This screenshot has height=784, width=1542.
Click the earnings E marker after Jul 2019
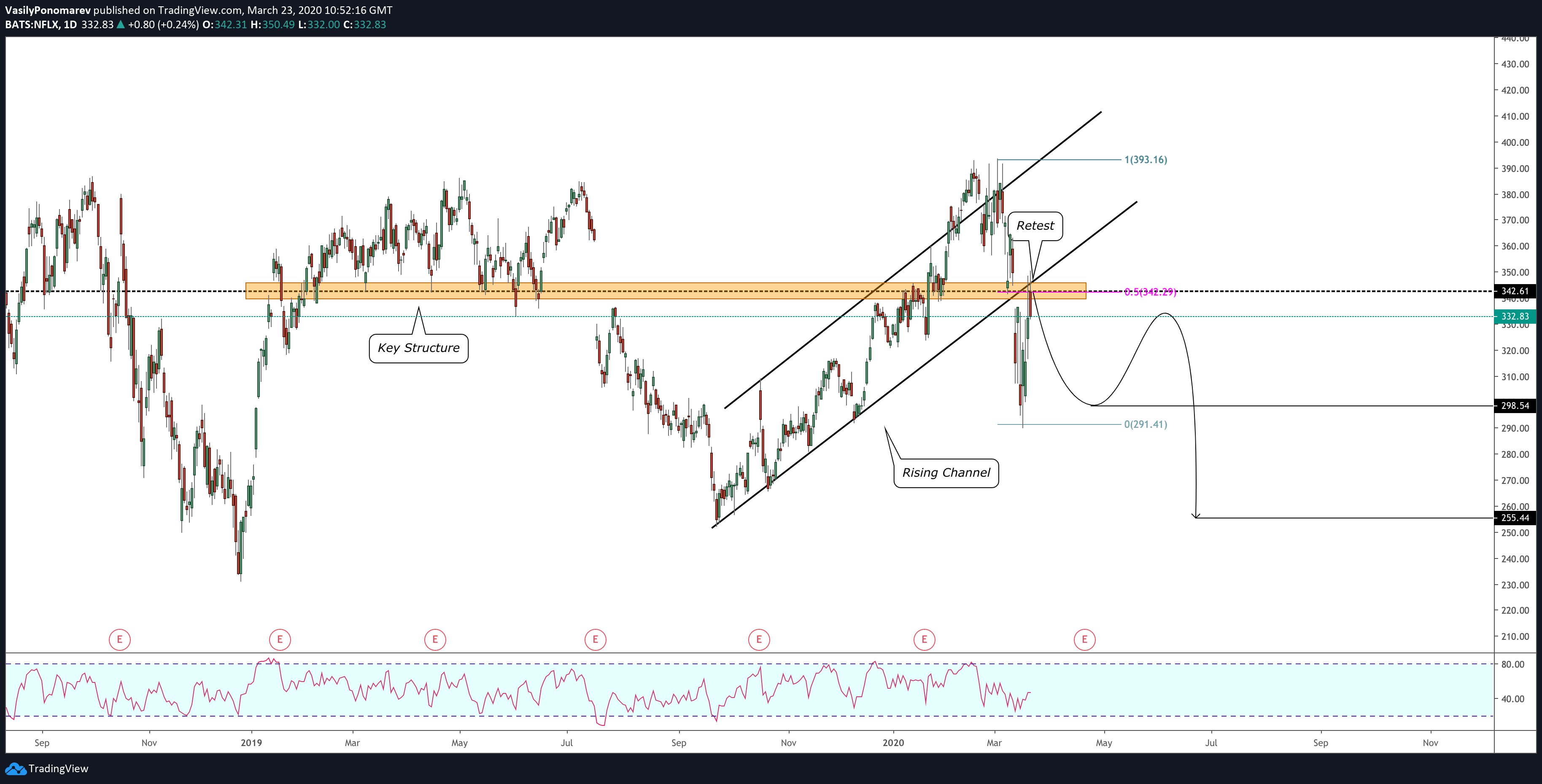595,639
